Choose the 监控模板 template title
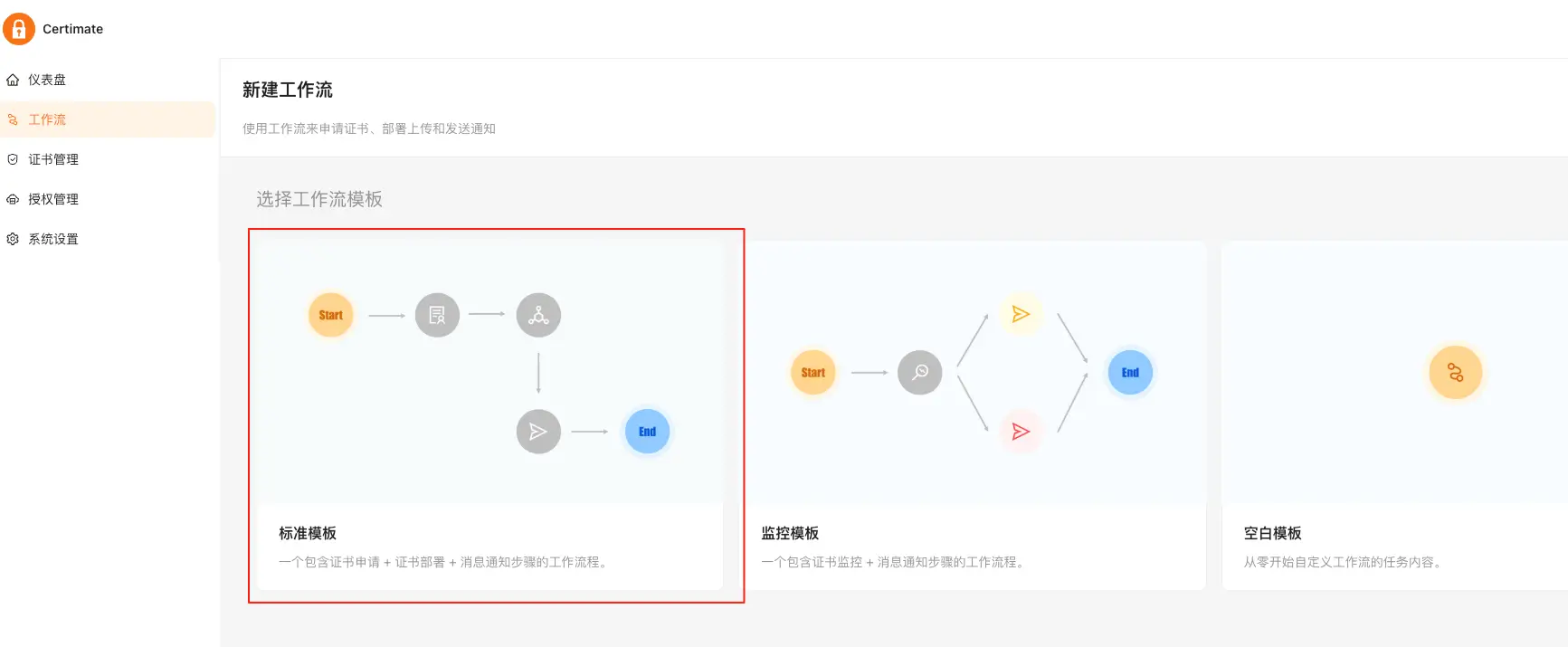This screenshot has height=647, width=1568. [x=790, y=533]
